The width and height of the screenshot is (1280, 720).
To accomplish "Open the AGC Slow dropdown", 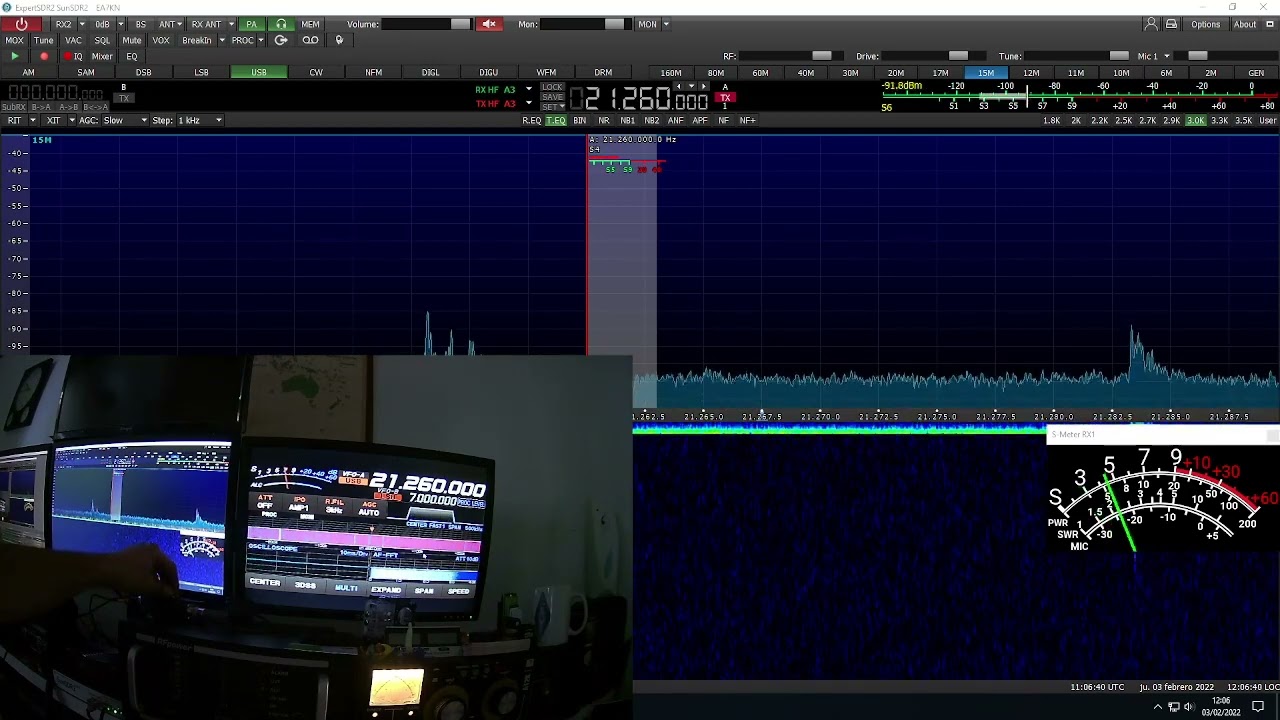I will [125, 120].
